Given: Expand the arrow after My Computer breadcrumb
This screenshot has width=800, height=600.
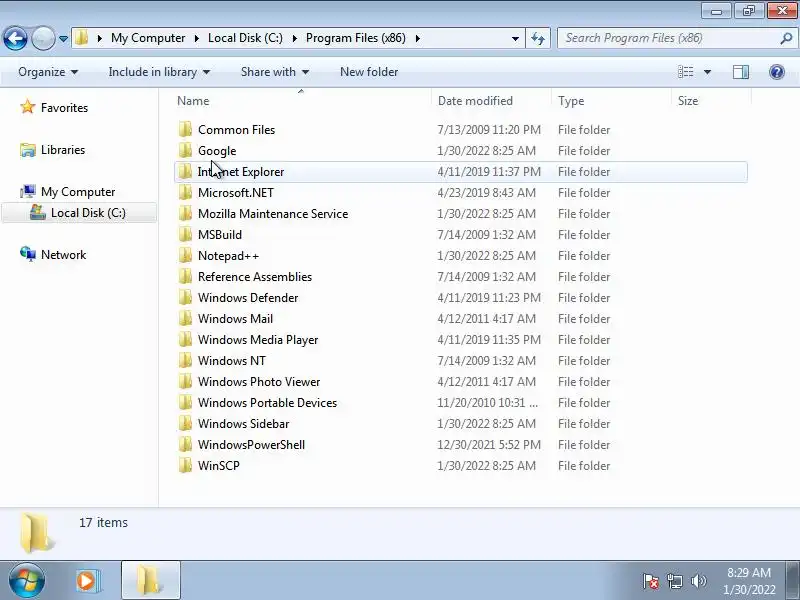Looking at the screenshot, I should coord(196,38).
